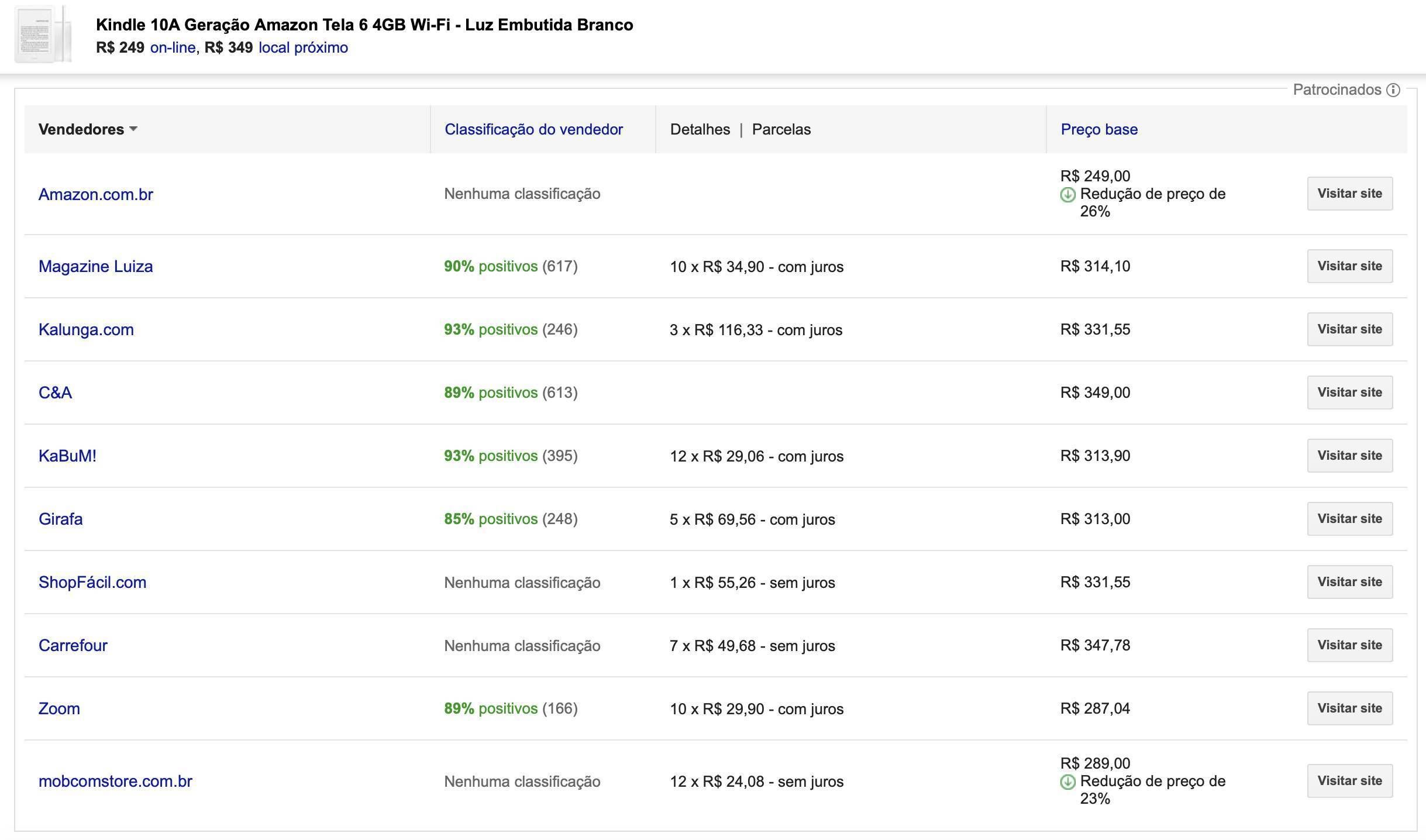Open Magazine Luiza seller link
This screenshot has height=840, width=1426.
coord(95,266)
